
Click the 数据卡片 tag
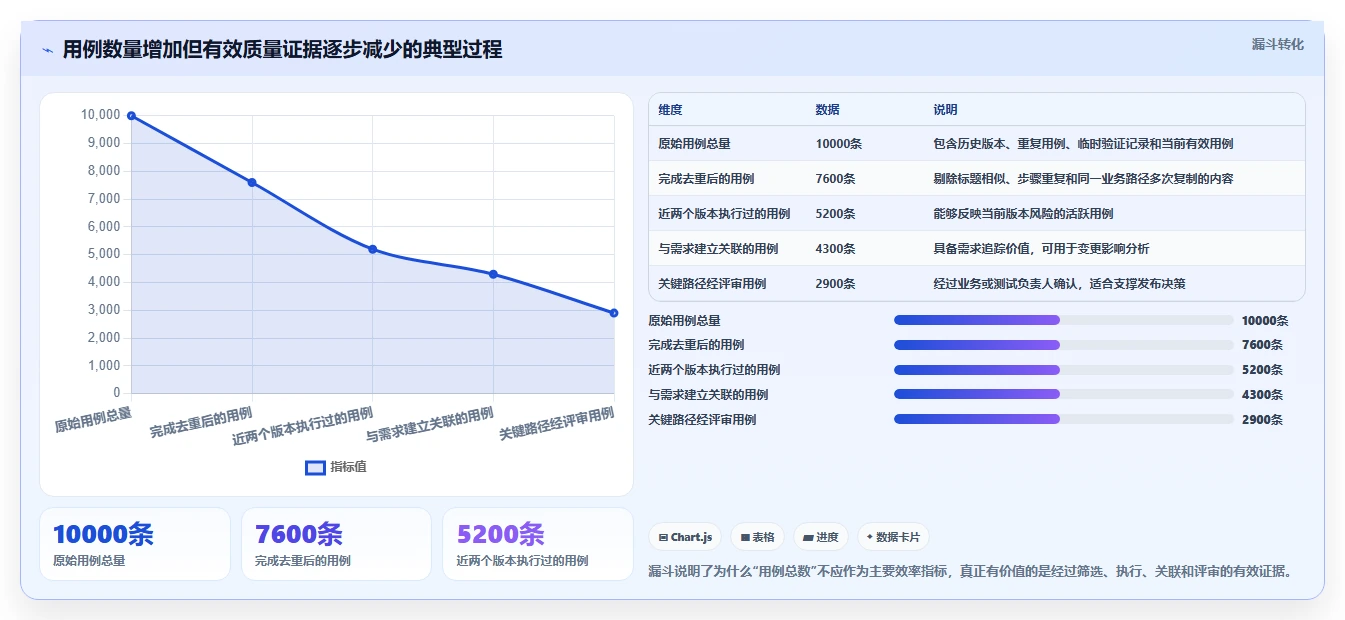pos(893,537)
